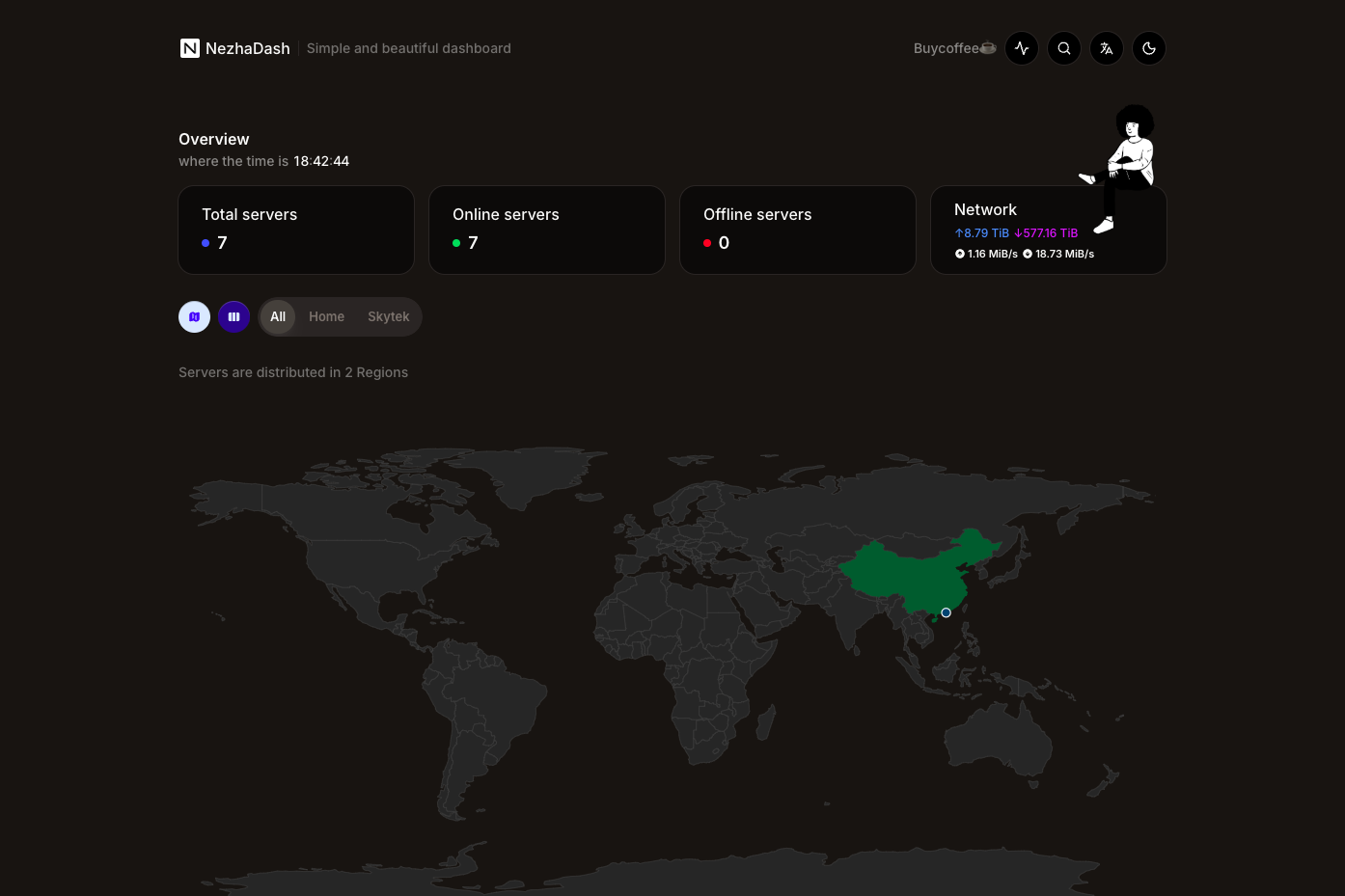Select the All group tab
The image size is (1345, 896).
pyautogui.click(x=278, y=316)
